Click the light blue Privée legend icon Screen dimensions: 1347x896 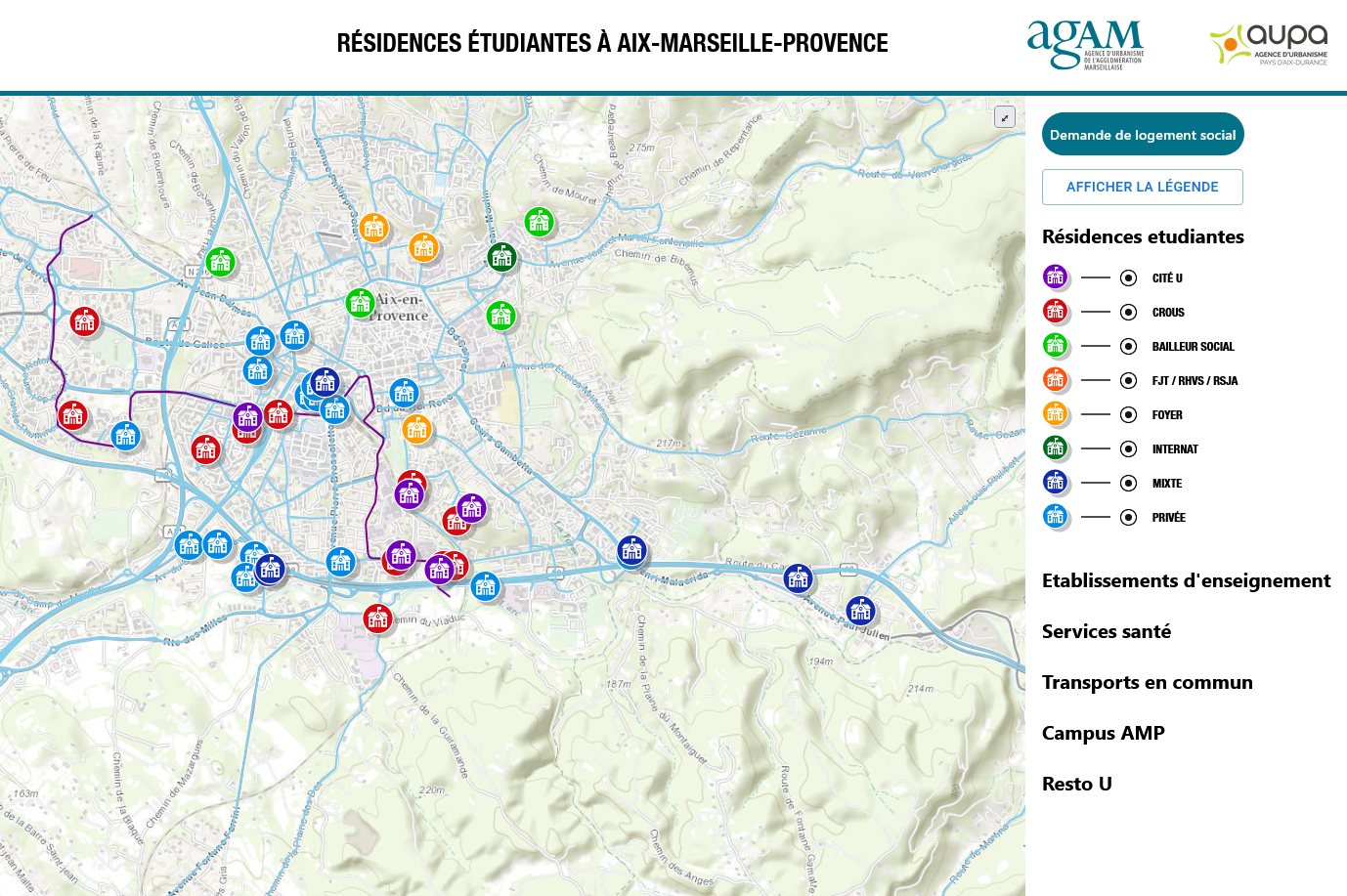pyautogui.click(x=1055, y=516)
